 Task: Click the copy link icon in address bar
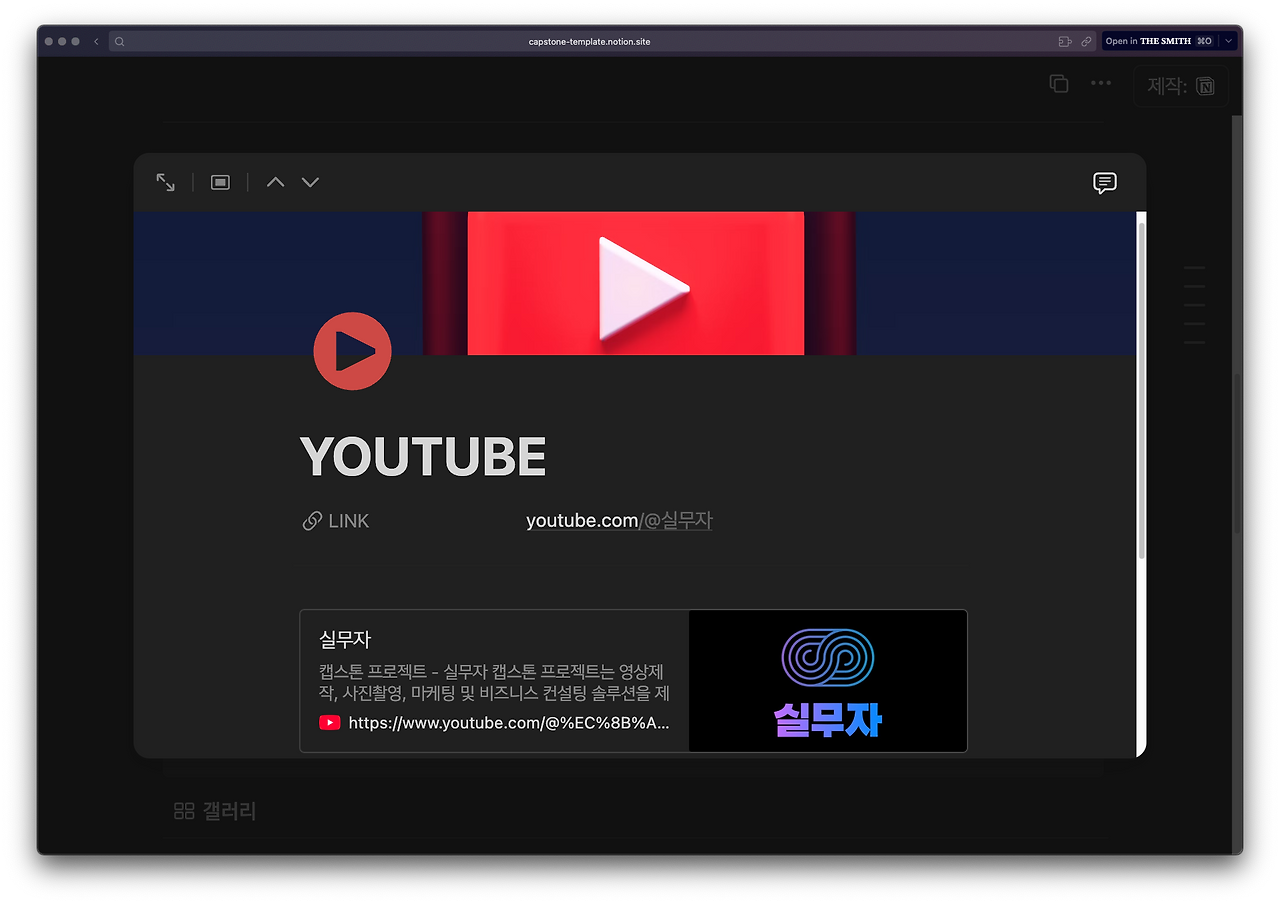coord(1086,42)
